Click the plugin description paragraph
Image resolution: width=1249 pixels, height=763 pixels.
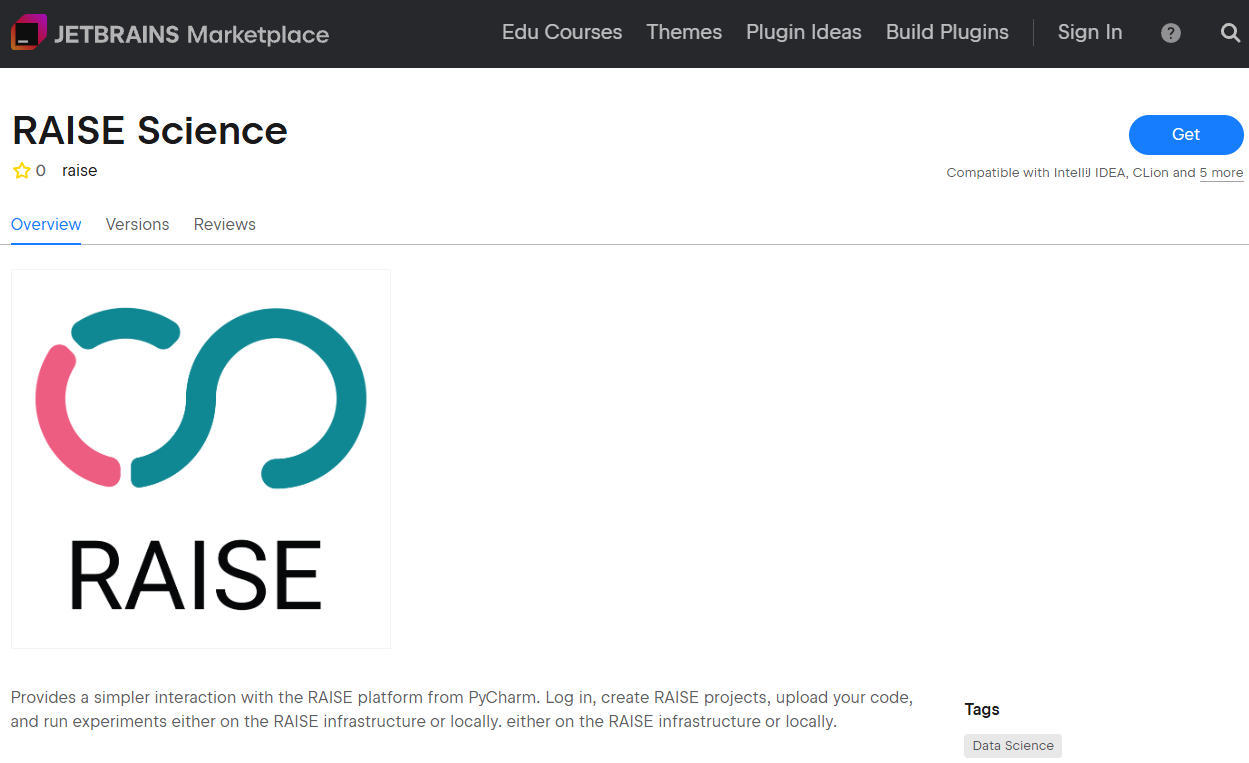coord(462,709)
